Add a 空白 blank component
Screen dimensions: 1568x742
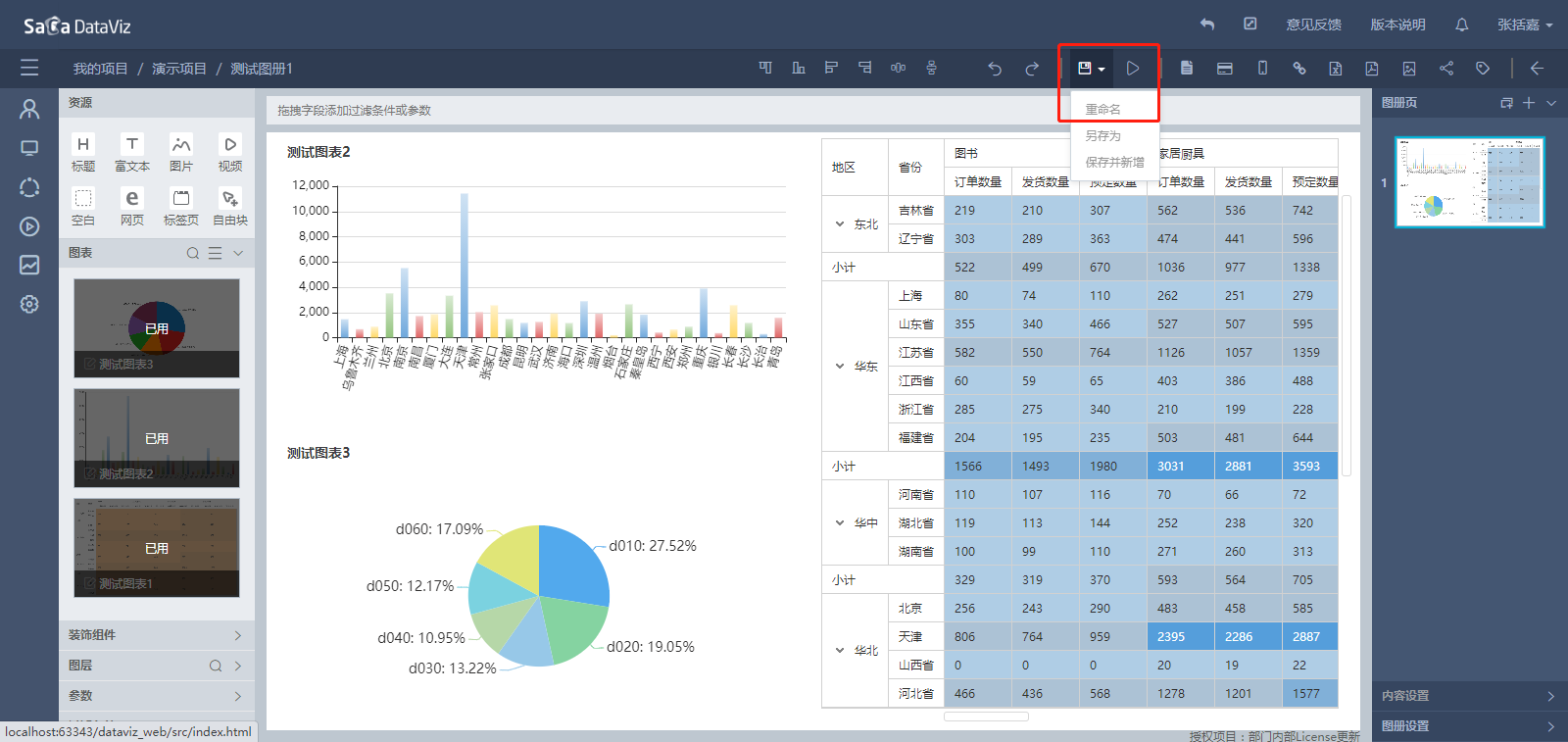tap(83, 207)
